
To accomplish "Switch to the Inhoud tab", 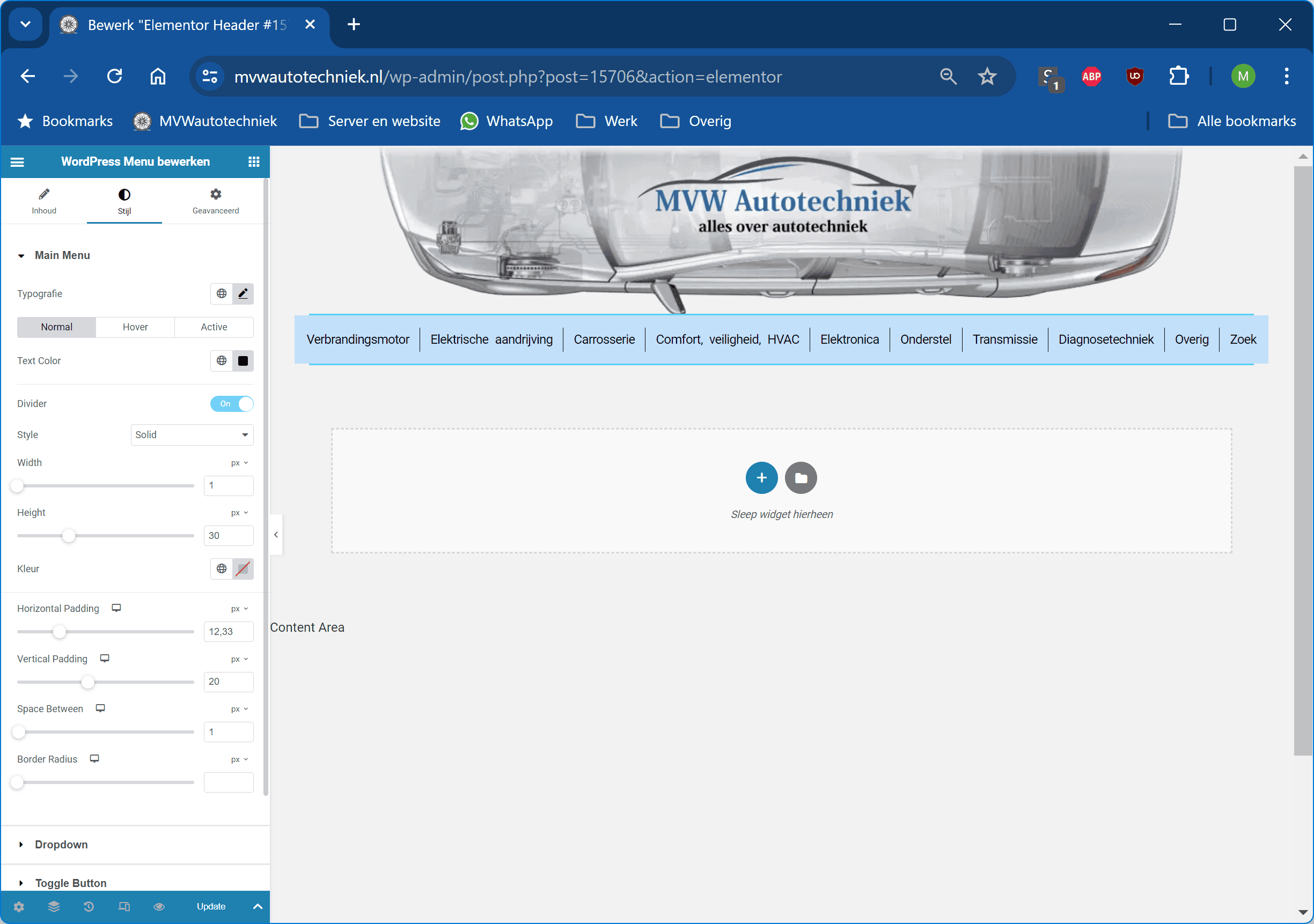I will 44,201.
